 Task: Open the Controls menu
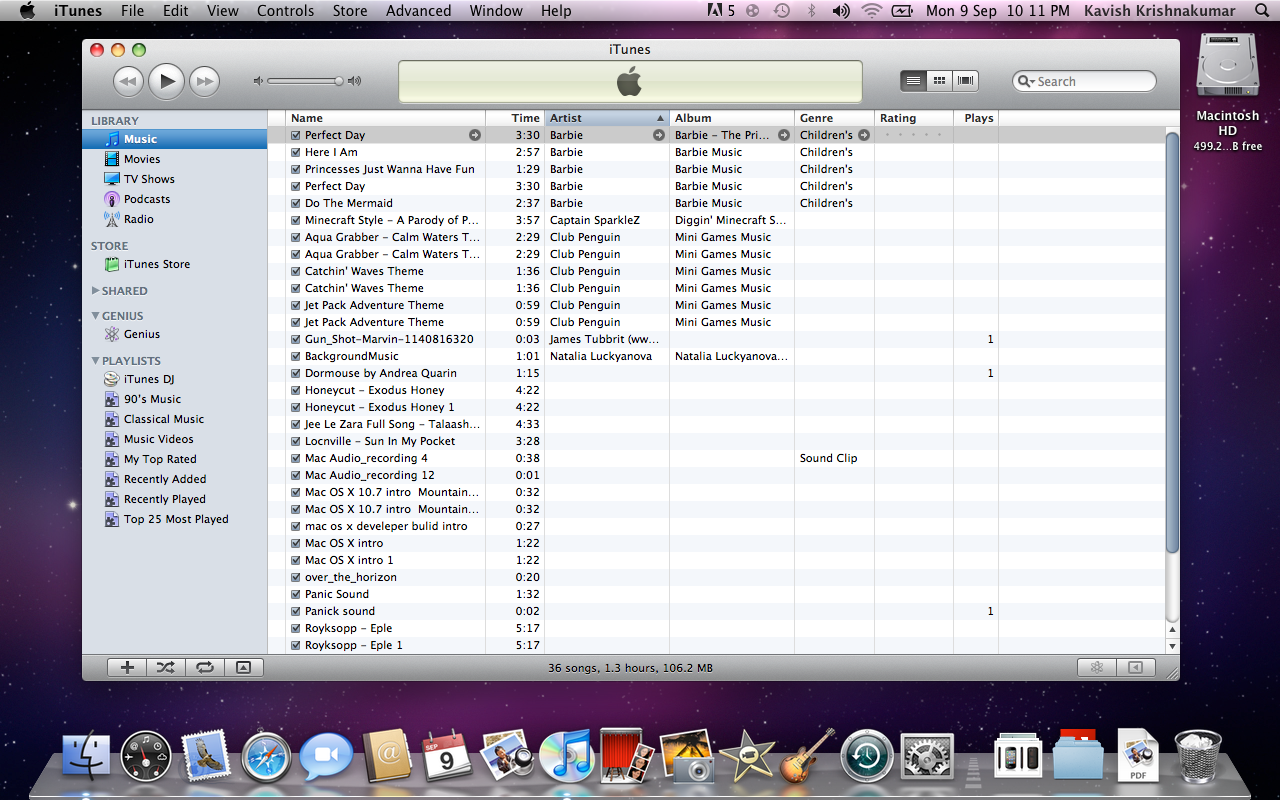coord(285,11)
